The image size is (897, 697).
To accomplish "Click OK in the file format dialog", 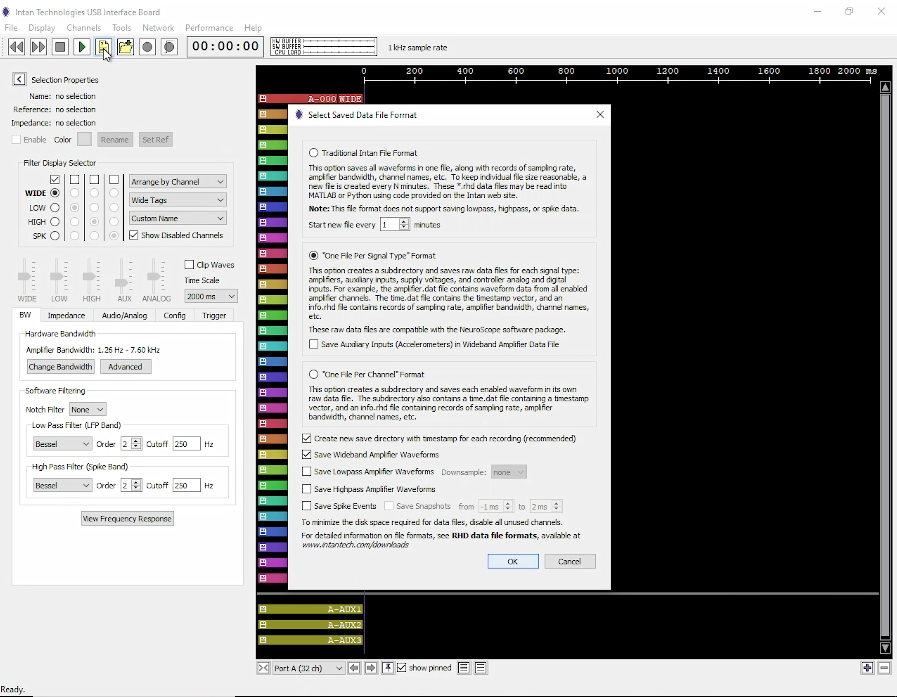I will pyautogui.click(x=513, y=561).
